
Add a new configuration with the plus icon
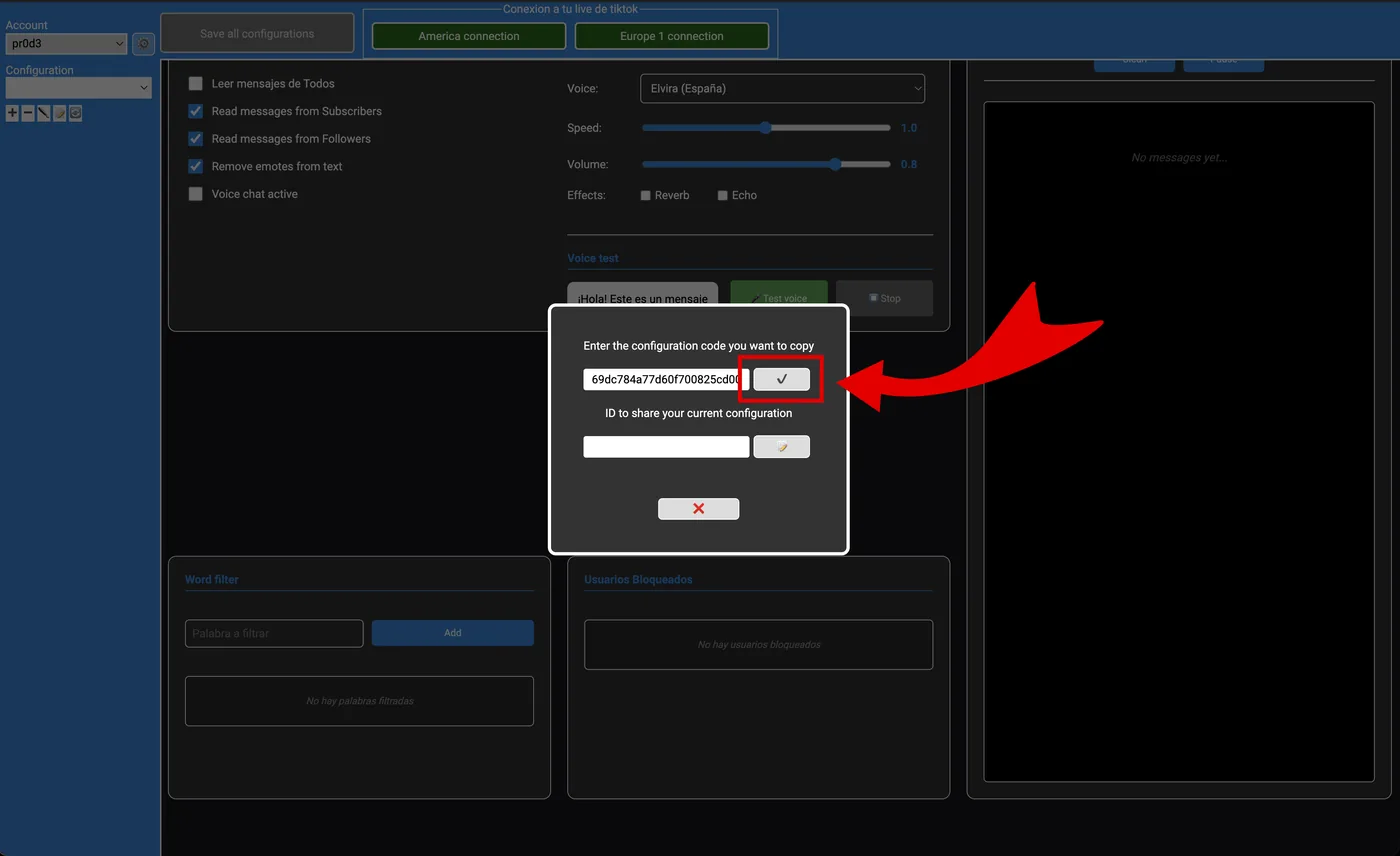(12, 114)
